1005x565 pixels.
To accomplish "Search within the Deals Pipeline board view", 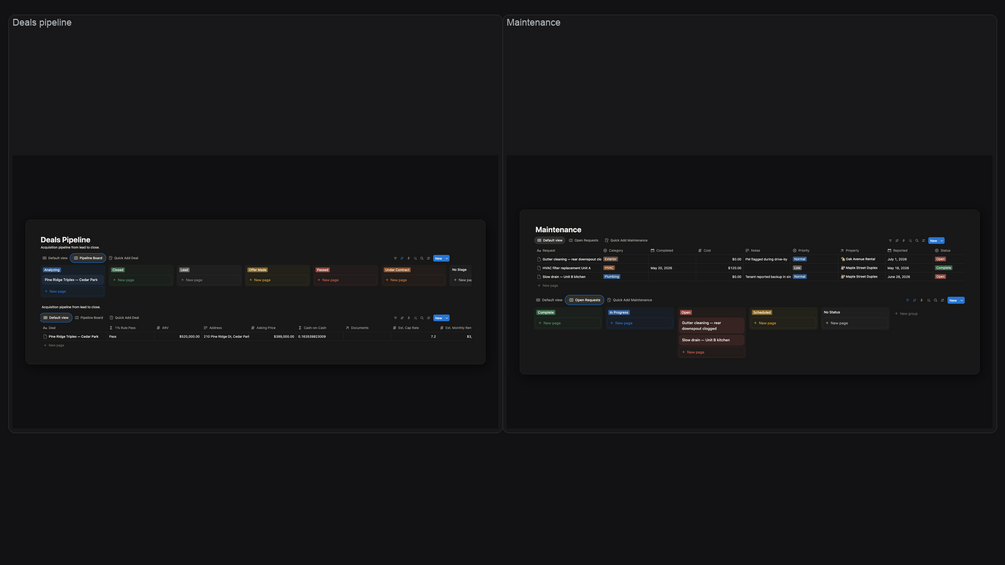I will [422, 258].
